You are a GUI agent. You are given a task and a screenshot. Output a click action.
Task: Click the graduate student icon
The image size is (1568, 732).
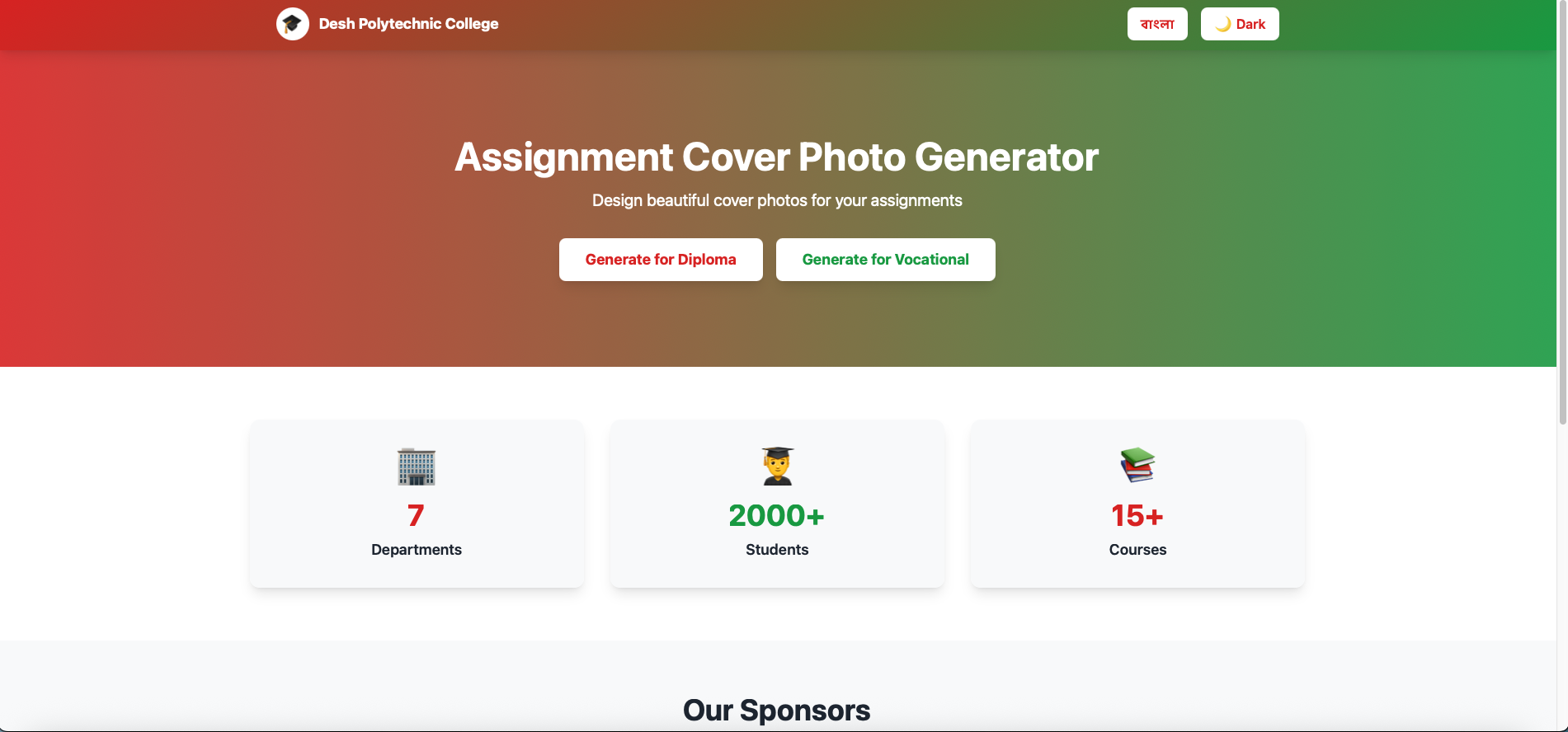(777, 467)
